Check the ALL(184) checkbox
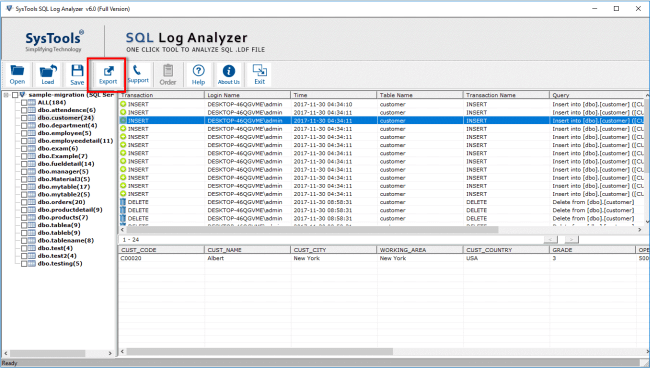Viewport: 650px width, 368px height. click(x=24, y=103)
